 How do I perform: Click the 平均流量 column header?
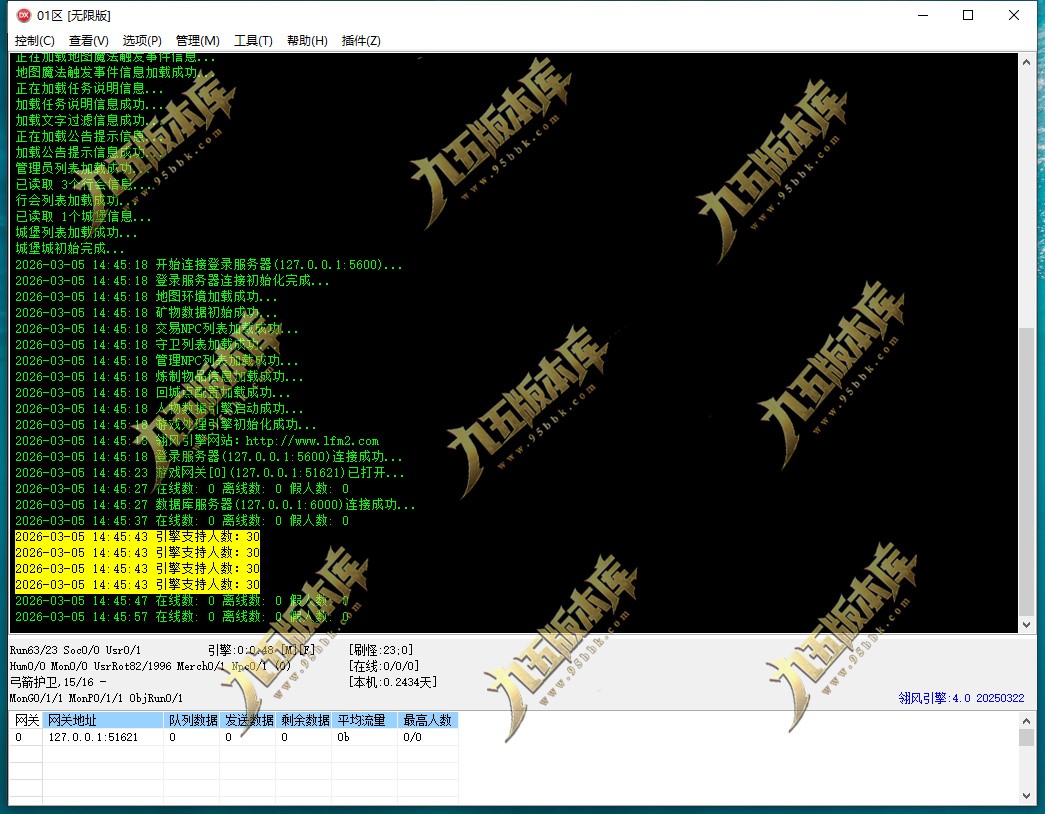point(365,720)
